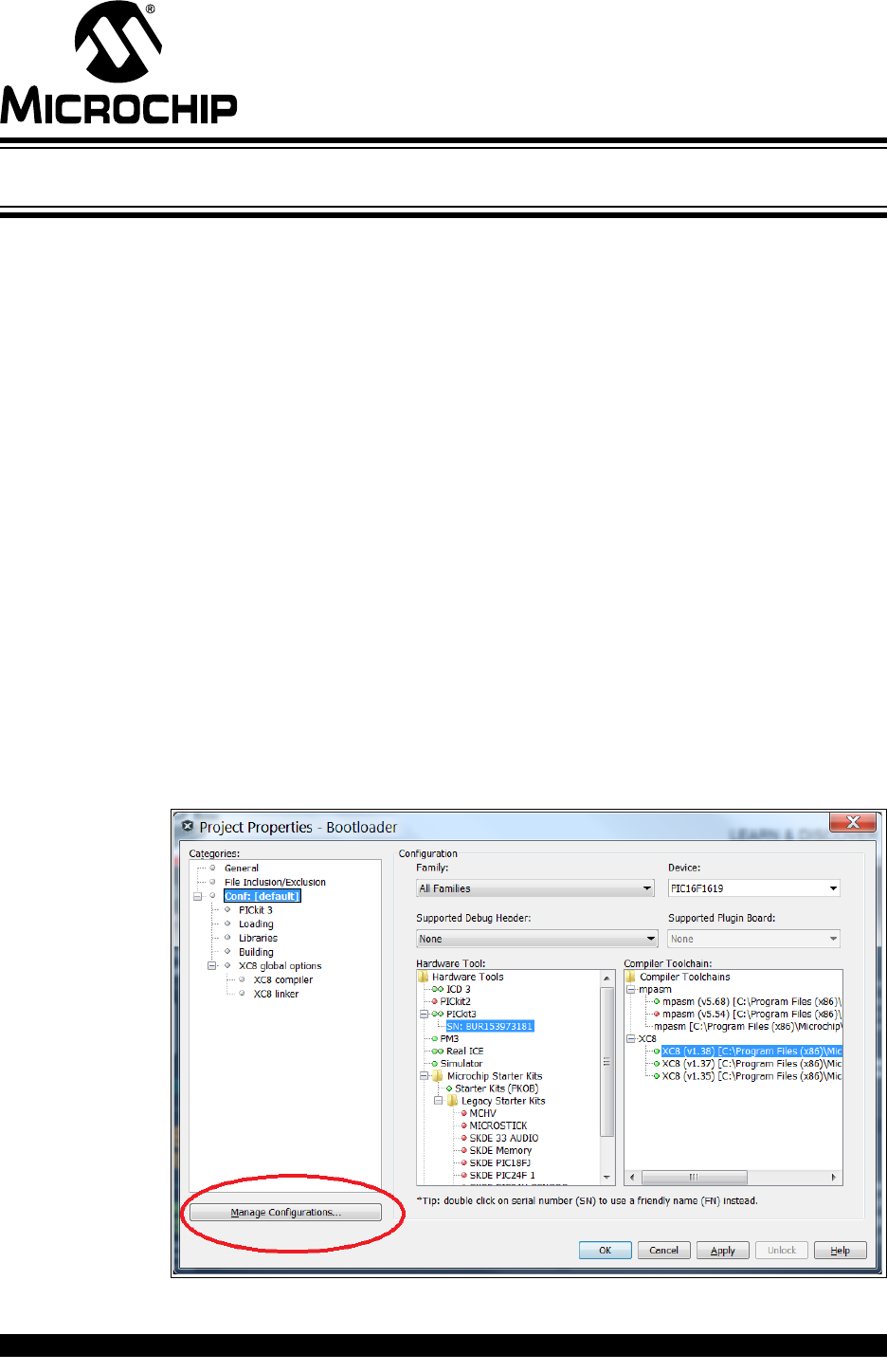Select the Libraries category
Viewport: 887px width, 1372px height.
258,938
